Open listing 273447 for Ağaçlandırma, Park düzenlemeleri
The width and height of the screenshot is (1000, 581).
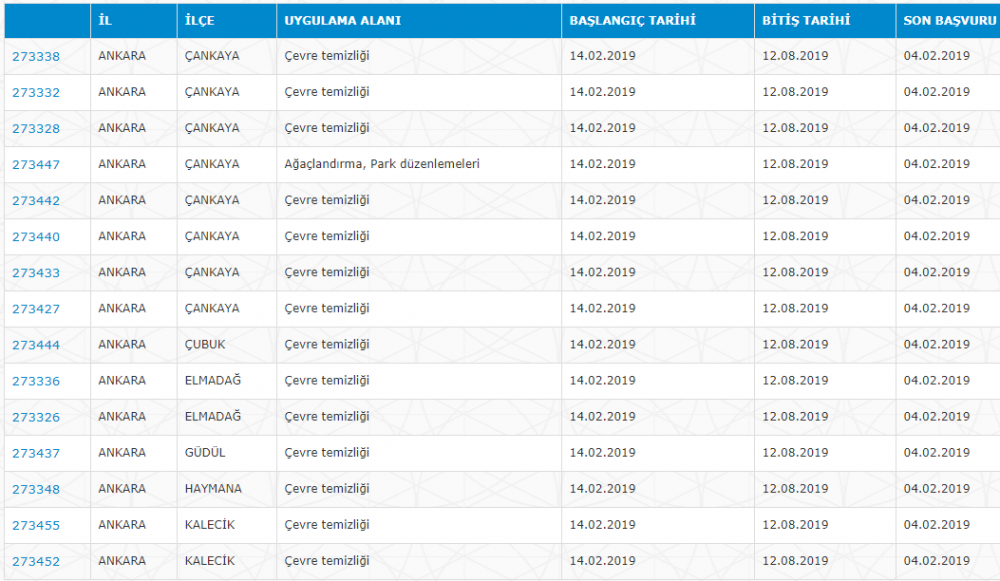pos(36,165)
